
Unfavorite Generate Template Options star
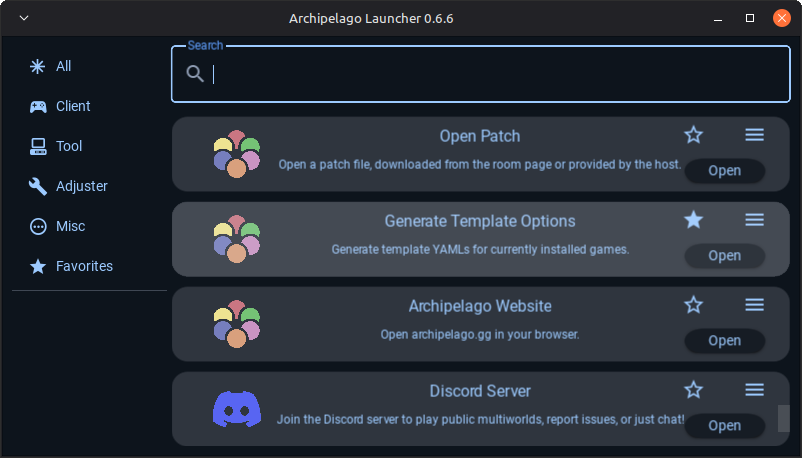pos(694,220)
